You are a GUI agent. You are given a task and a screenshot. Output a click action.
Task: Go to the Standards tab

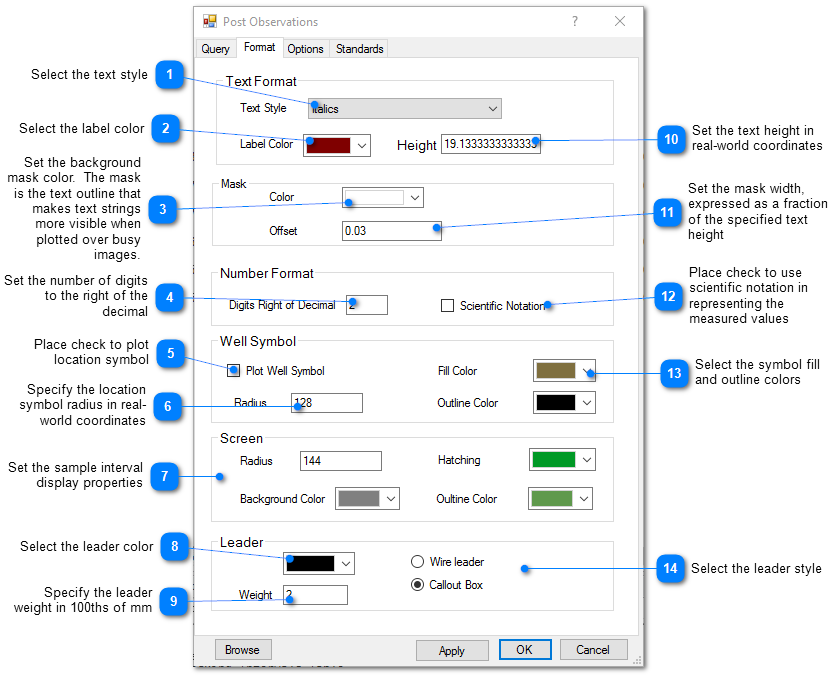tap(359, 49)
